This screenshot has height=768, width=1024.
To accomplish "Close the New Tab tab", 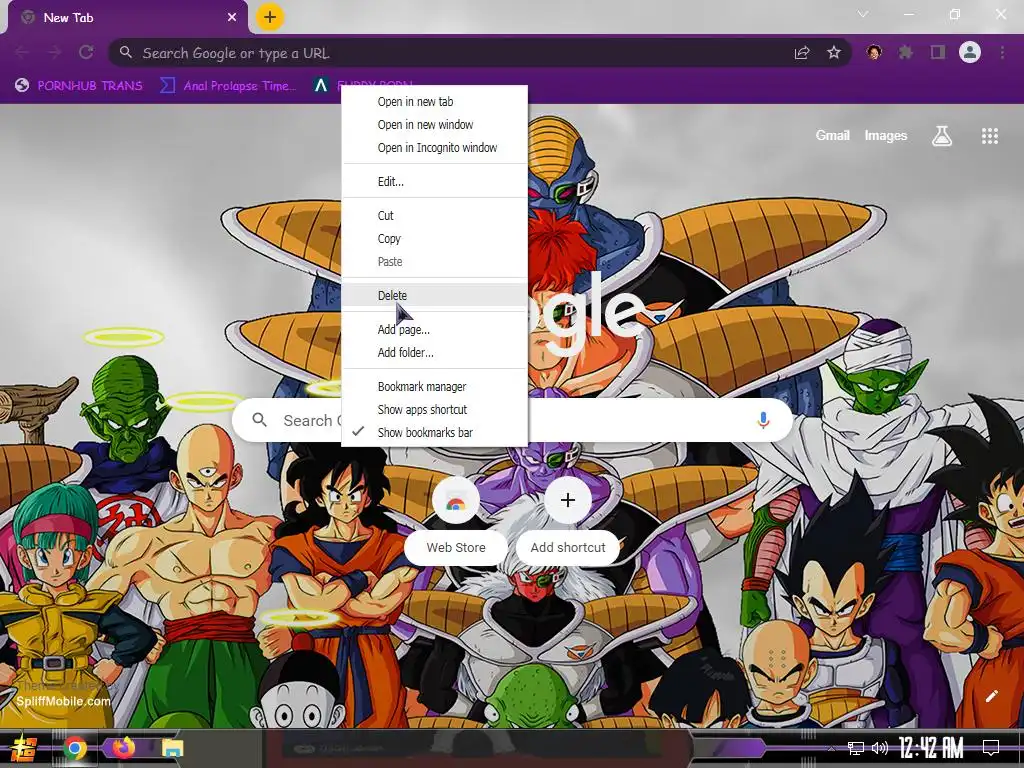I will (x=232, y=18).
